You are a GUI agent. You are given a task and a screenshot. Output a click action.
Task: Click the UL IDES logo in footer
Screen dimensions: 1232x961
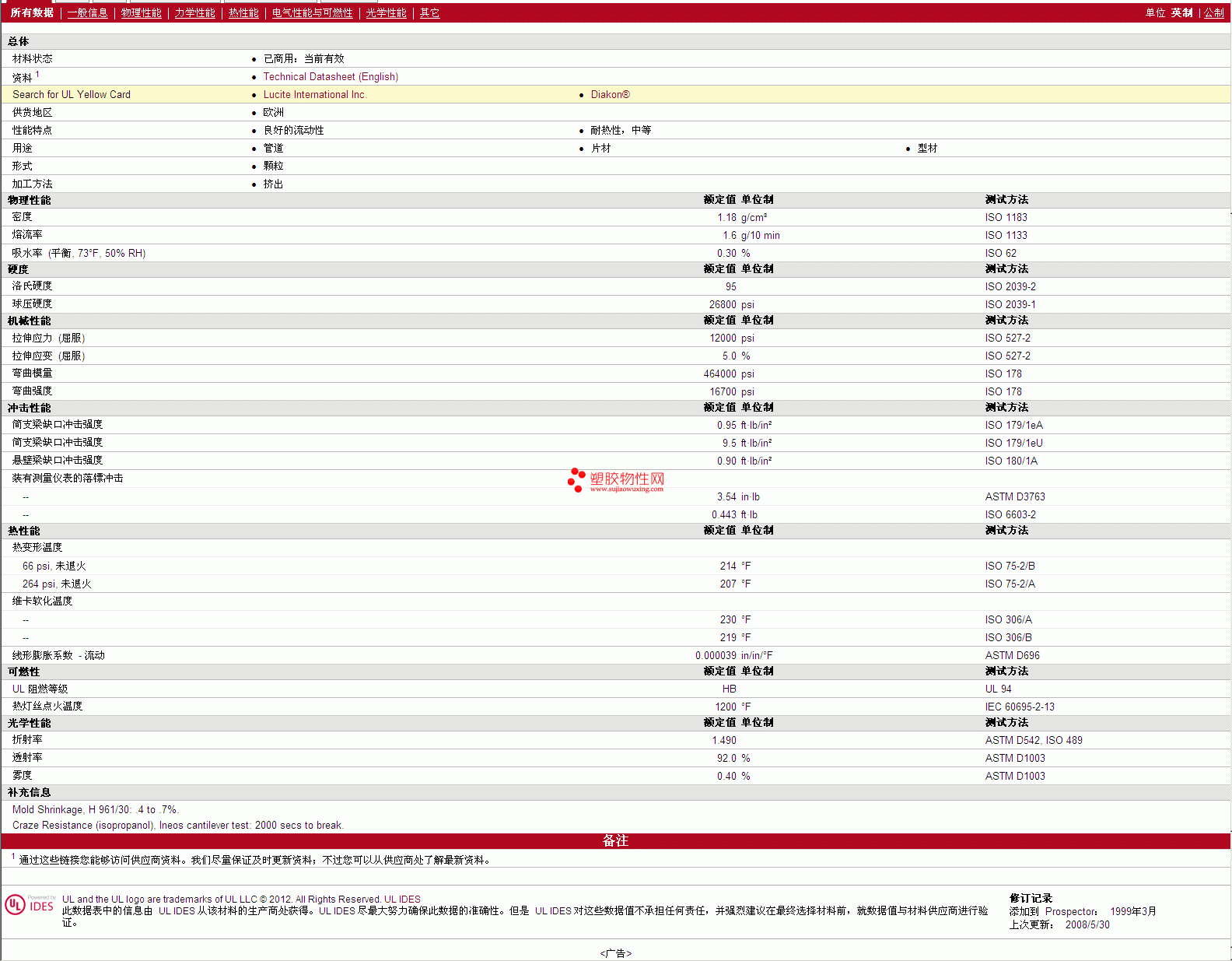tap(30, 905)
